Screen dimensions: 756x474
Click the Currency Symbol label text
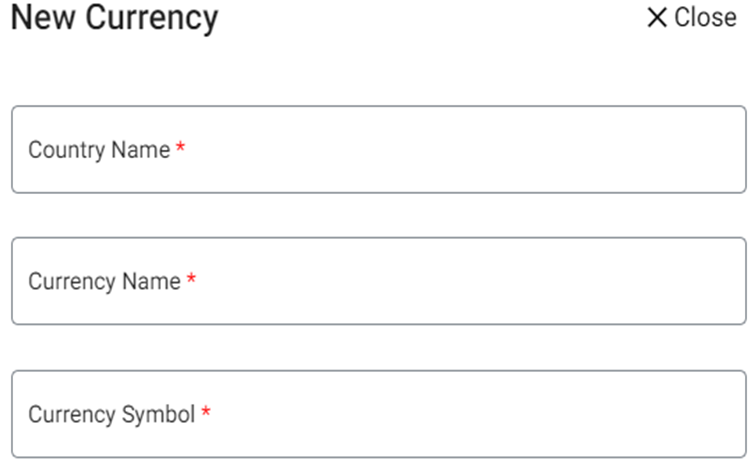pyautogui.click(x=111, y=414)
